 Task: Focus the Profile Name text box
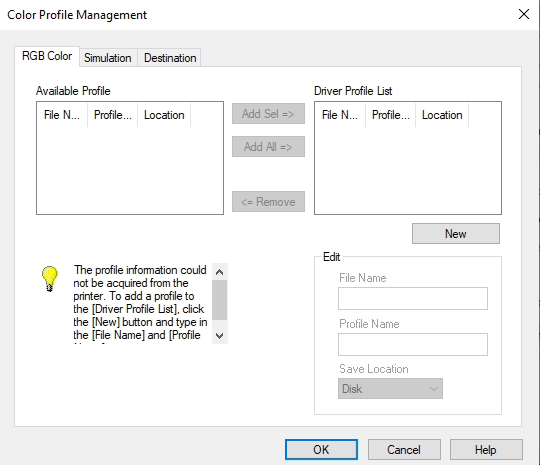click(413, 344)
